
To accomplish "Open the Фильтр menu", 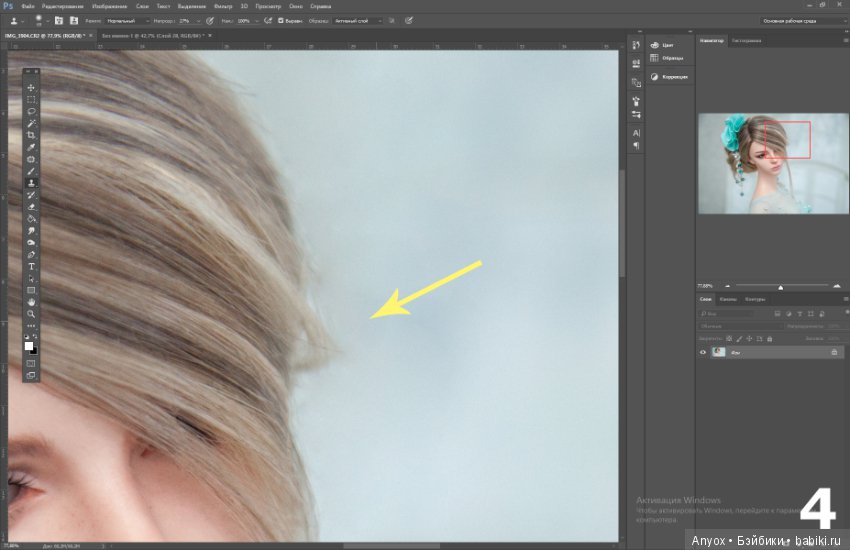I will point(223,7).
